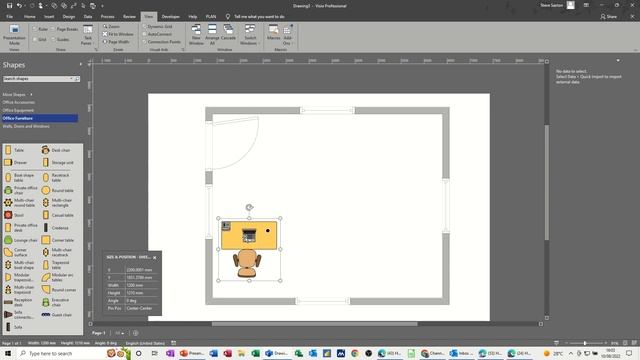Click the Zoom tool in the ribbon
Viewport: 640px width, 360px height.
click(111, 27)
